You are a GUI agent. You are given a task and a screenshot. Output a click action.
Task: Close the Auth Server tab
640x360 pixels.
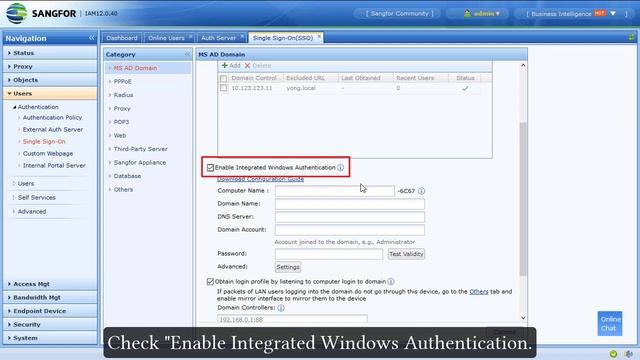(242, 37)
